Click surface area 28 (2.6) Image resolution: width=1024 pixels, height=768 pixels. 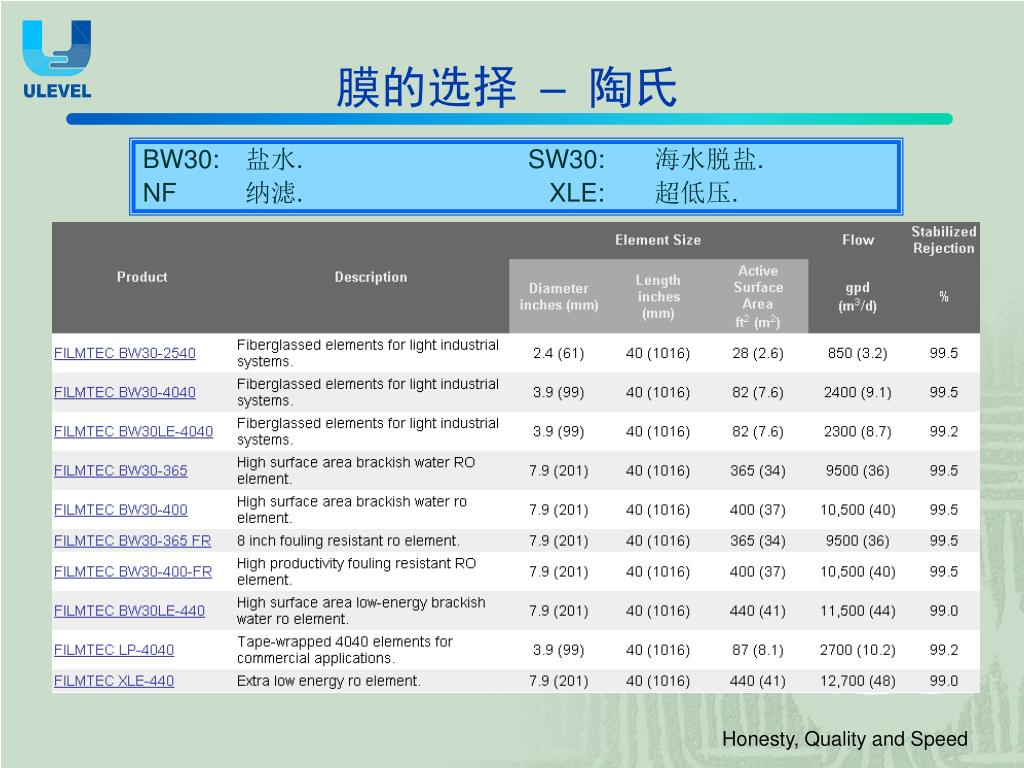pos(758,353)
